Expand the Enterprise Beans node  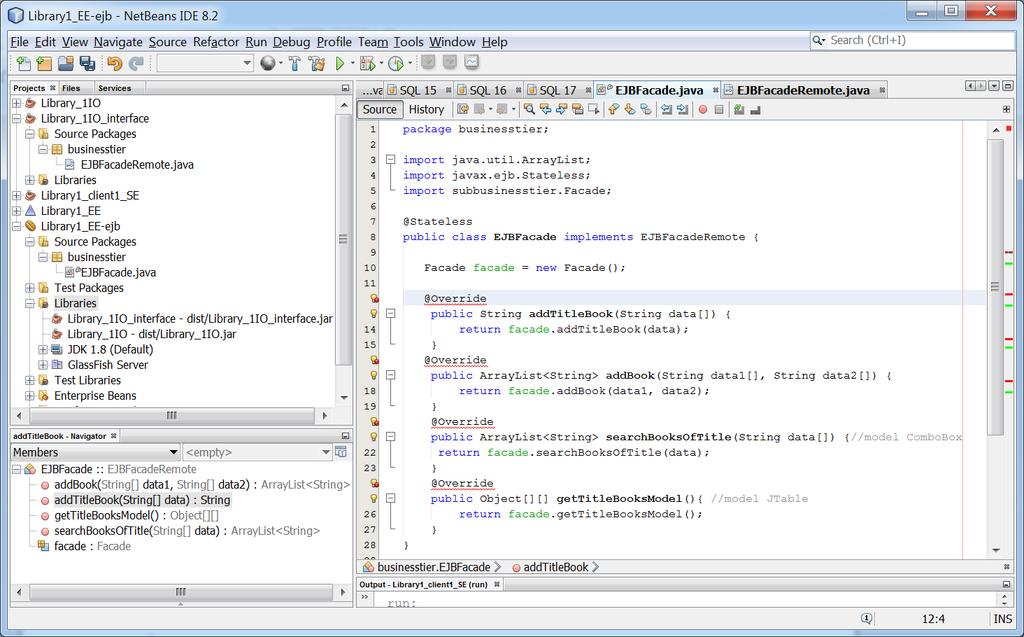[x=30, y=396]
